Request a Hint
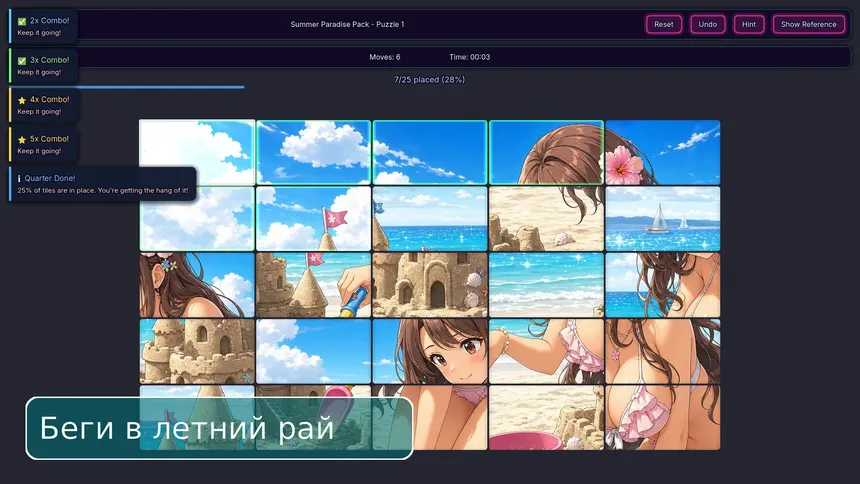860x484 pixels. 749,24
